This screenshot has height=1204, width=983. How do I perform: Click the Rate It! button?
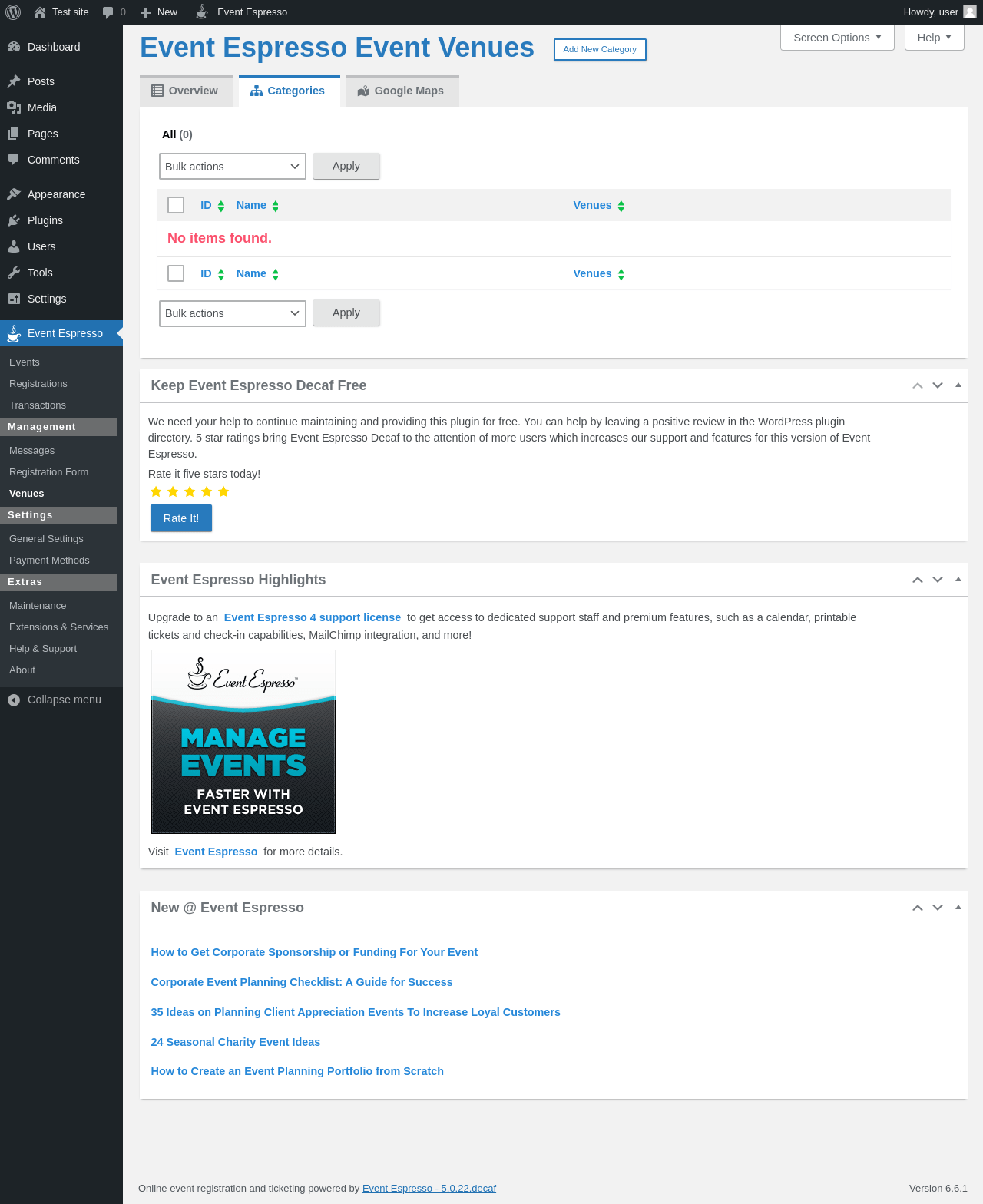[x=181, y=518]
